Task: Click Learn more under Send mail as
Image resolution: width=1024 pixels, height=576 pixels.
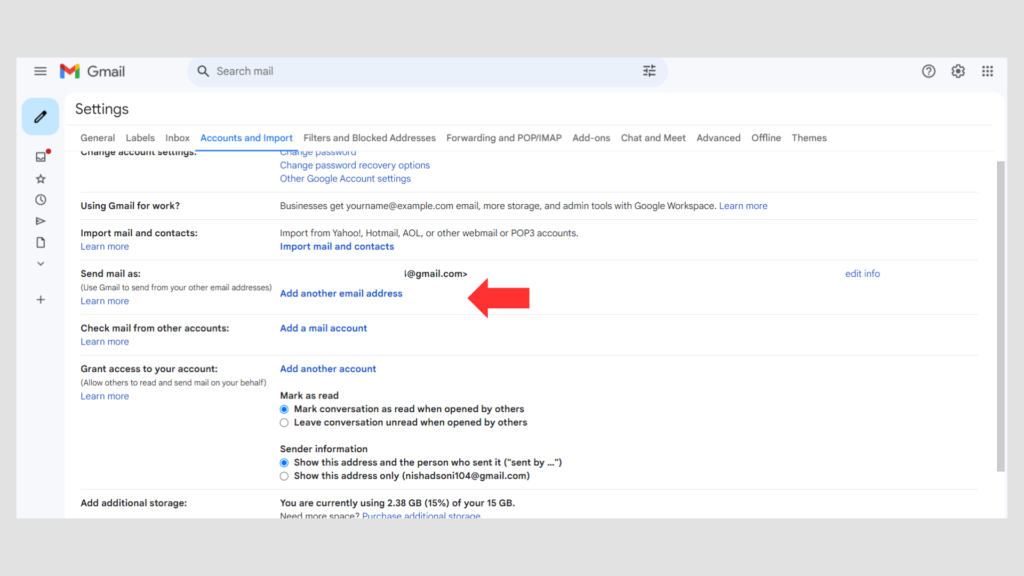Action: tap(104, 301)
